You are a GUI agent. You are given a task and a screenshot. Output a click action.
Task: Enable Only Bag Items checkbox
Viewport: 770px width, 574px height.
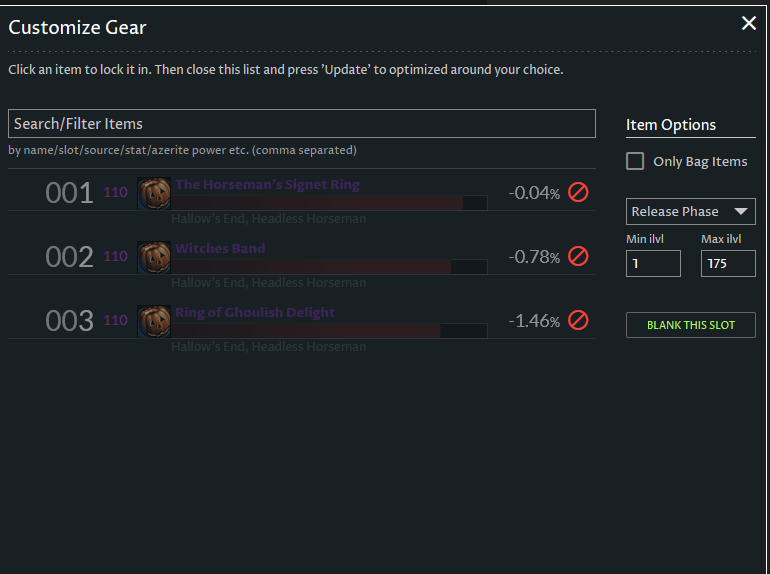tap(635, 161)
